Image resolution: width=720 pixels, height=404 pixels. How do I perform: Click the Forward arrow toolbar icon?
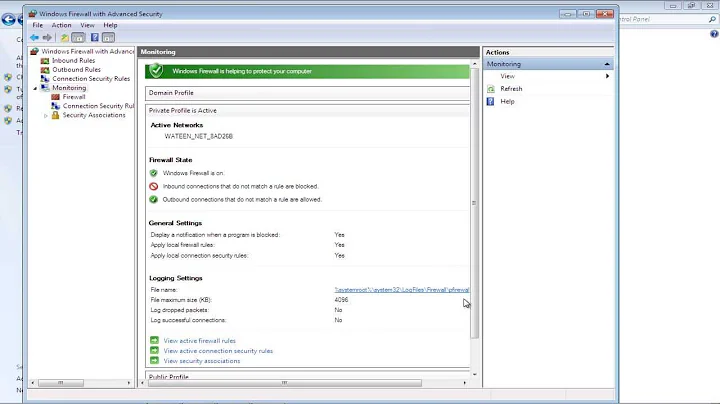[x=47, y=38]
